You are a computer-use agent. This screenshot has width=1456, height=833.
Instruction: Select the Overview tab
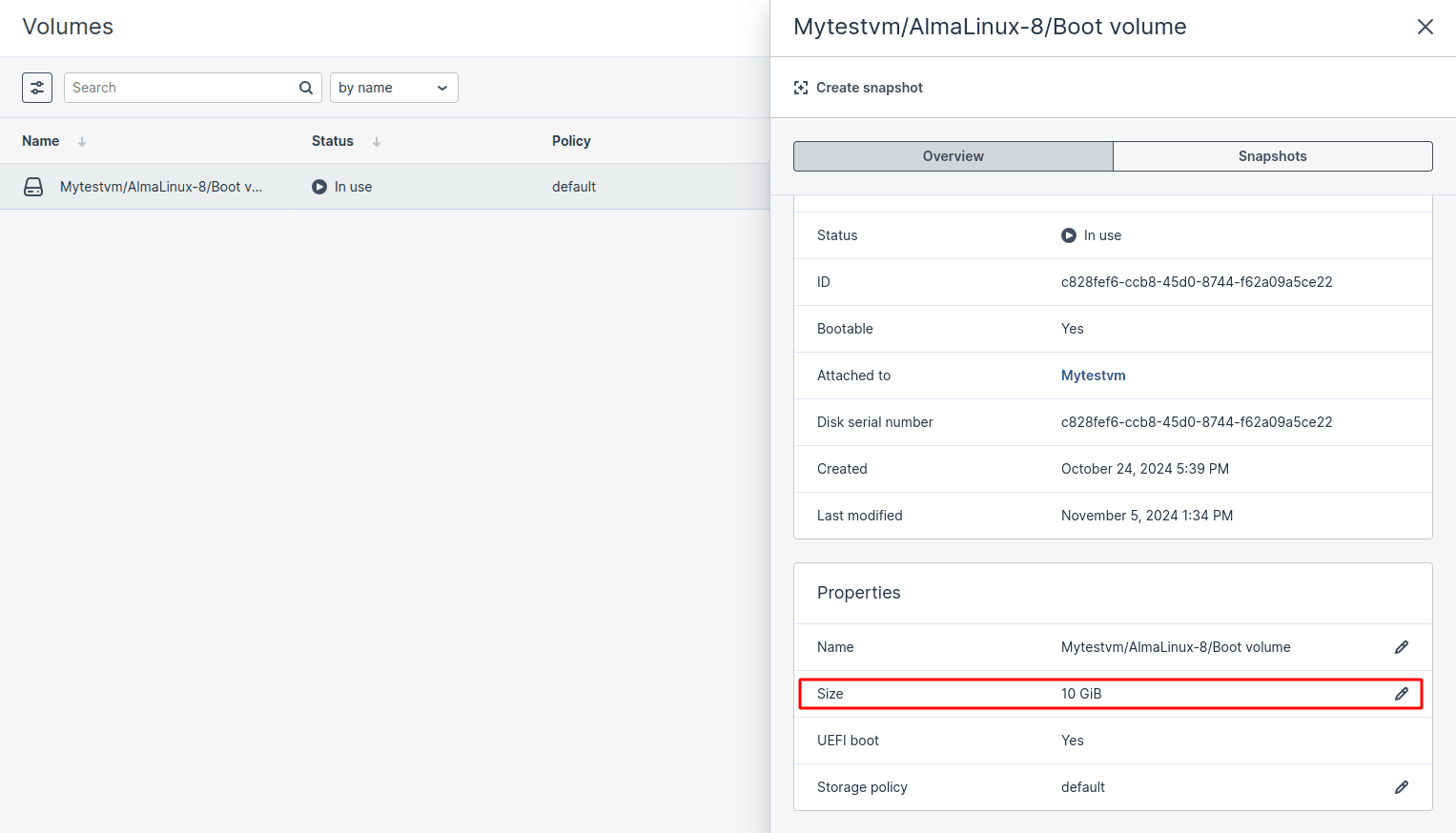point(953,156)
